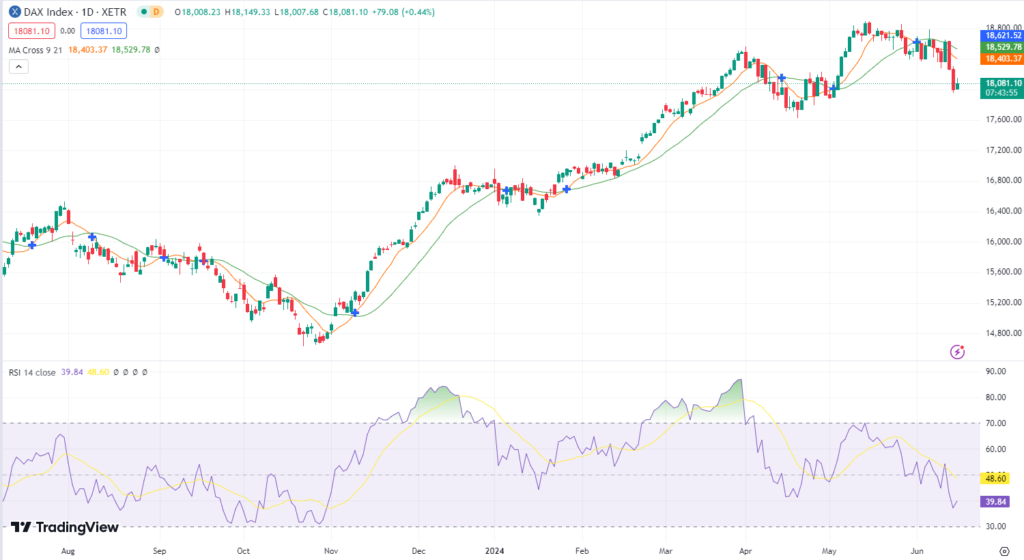Click the orange 18,403.37 price axis label
1024x560 pixels.
(1002, 59)
